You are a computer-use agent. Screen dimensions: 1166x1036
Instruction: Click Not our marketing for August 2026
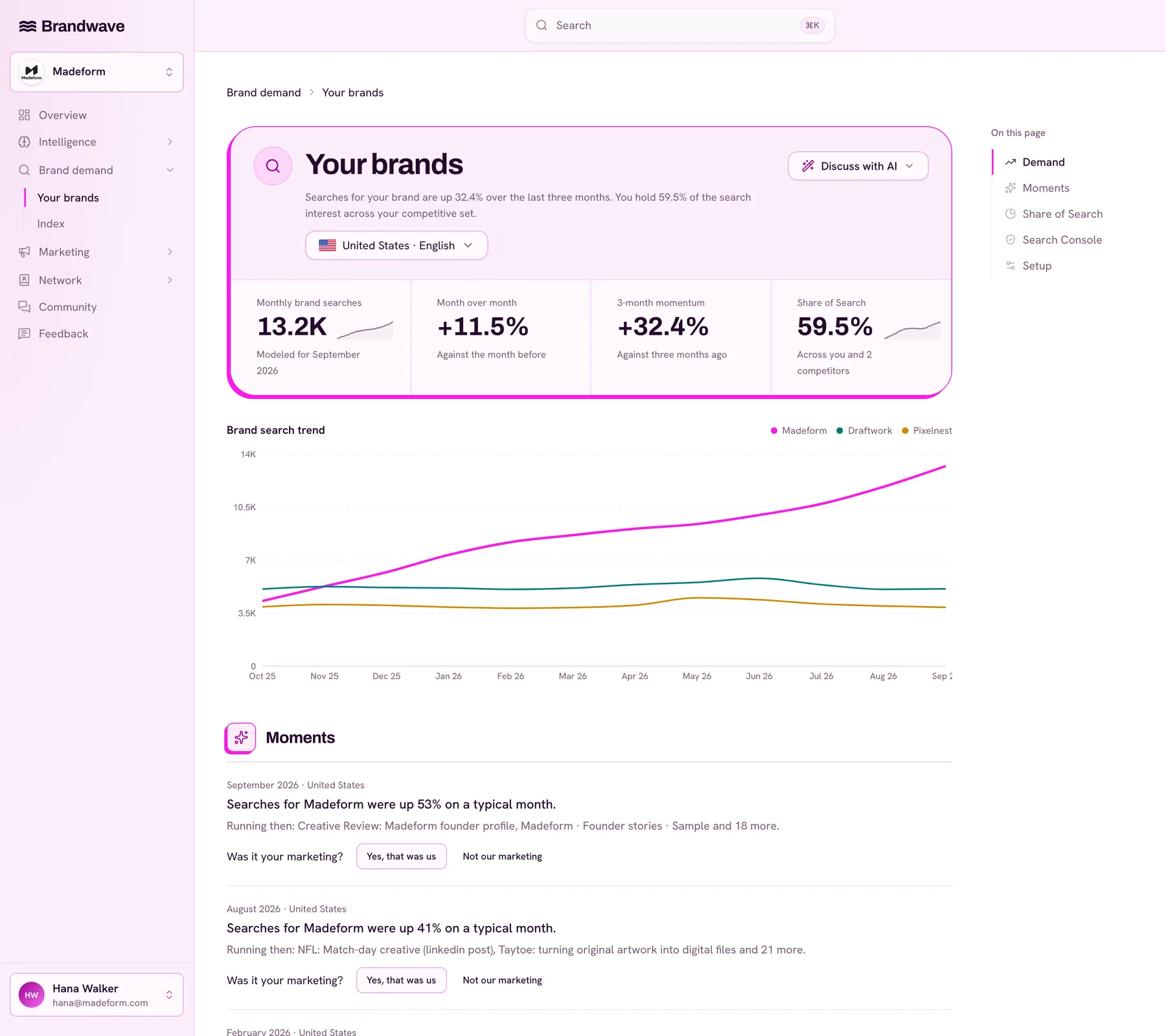pos(502,980)
